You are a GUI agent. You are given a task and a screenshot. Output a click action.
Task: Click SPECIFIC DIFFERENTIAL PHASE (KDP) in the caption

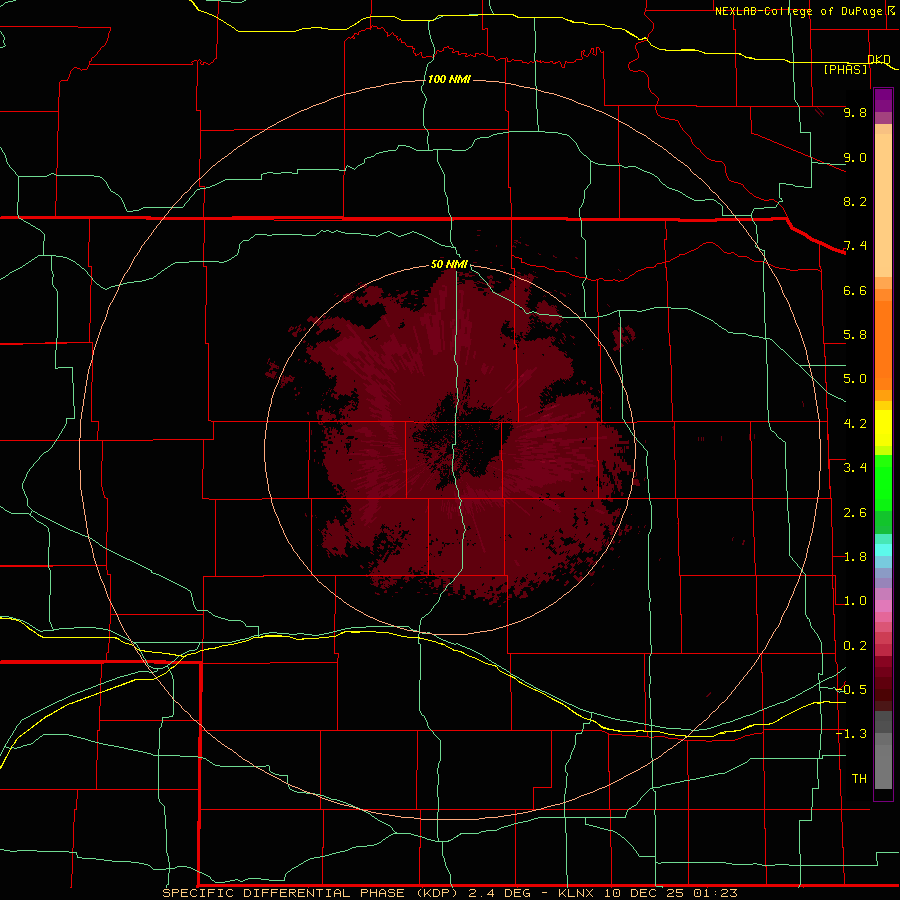(311, 893)
